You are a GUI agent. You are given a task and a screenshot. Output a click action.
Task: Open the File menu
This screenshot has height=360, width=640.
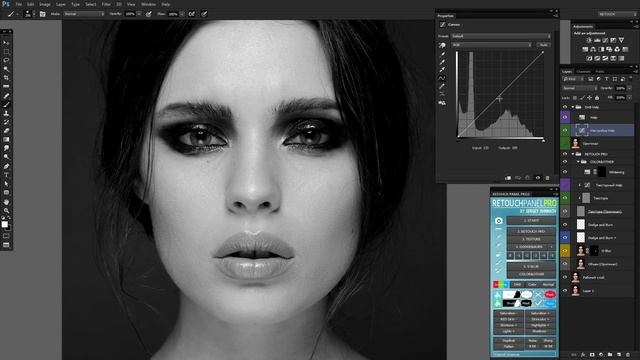click(18, 4)
